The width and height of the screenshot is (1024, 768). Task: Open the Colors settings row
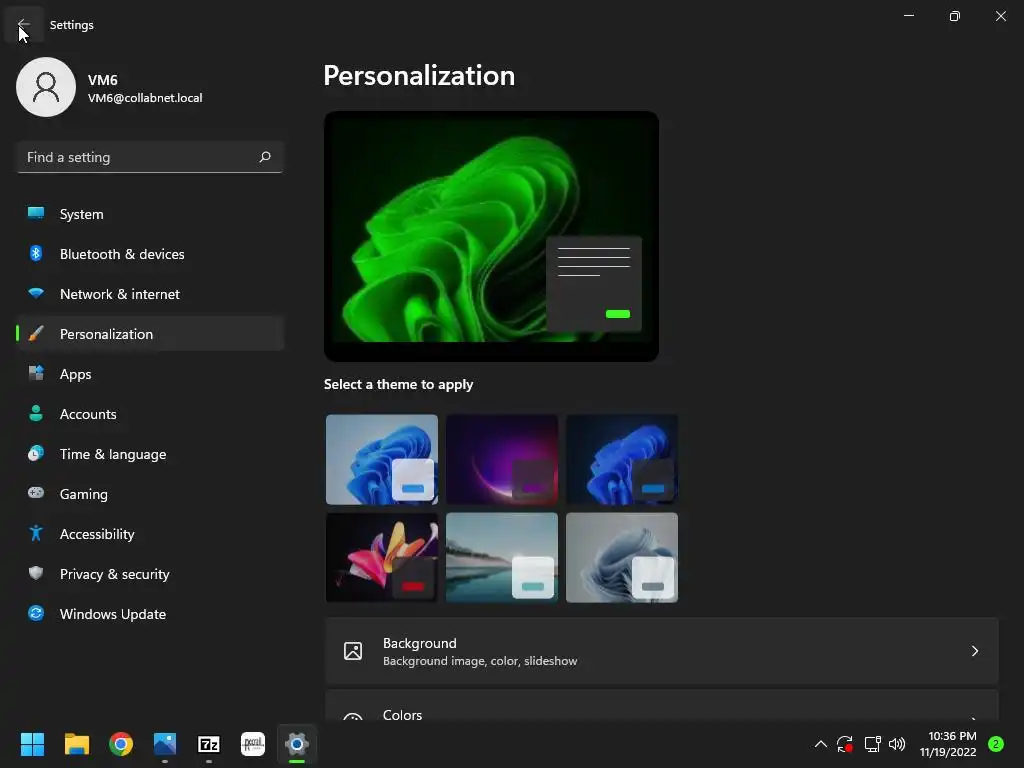click(662, 705)
